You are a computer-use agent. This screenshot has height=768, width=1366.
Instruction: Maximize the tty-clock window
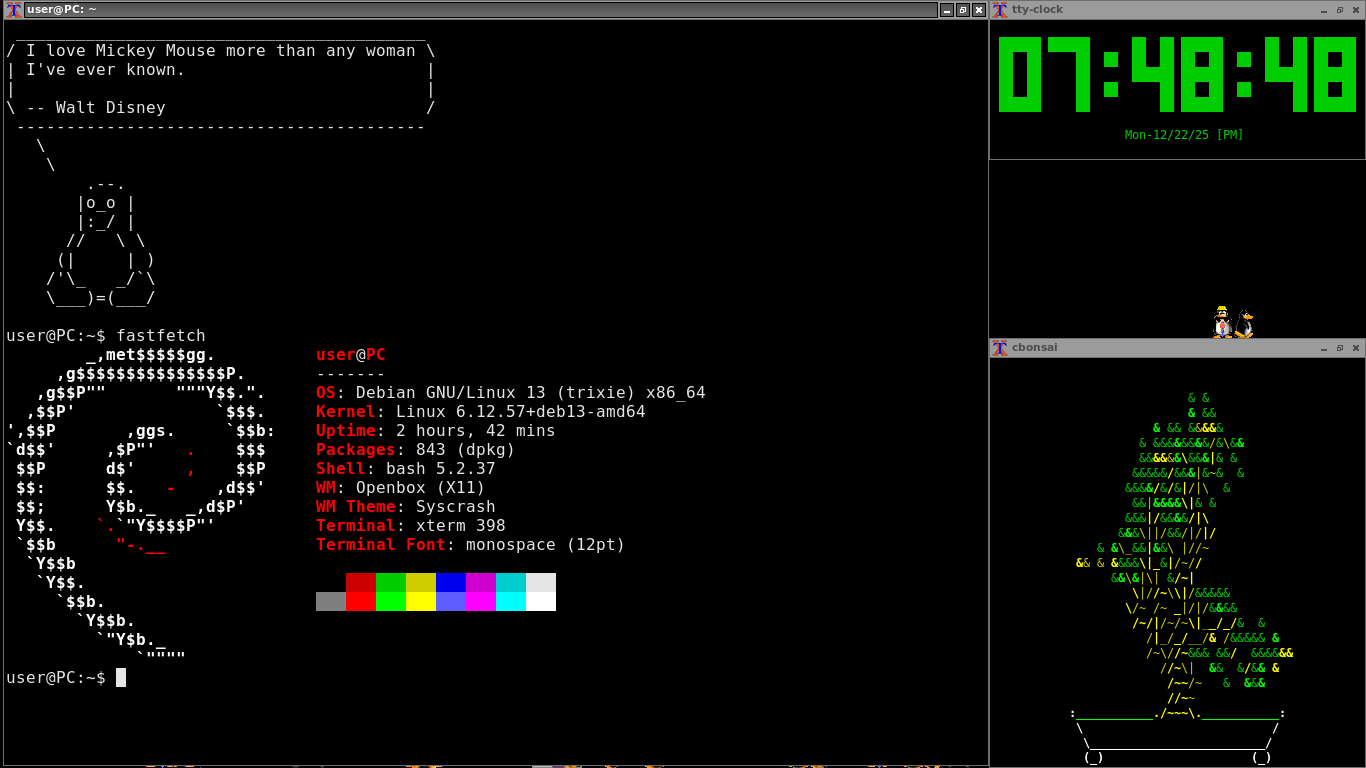[x=1340, y=10]
